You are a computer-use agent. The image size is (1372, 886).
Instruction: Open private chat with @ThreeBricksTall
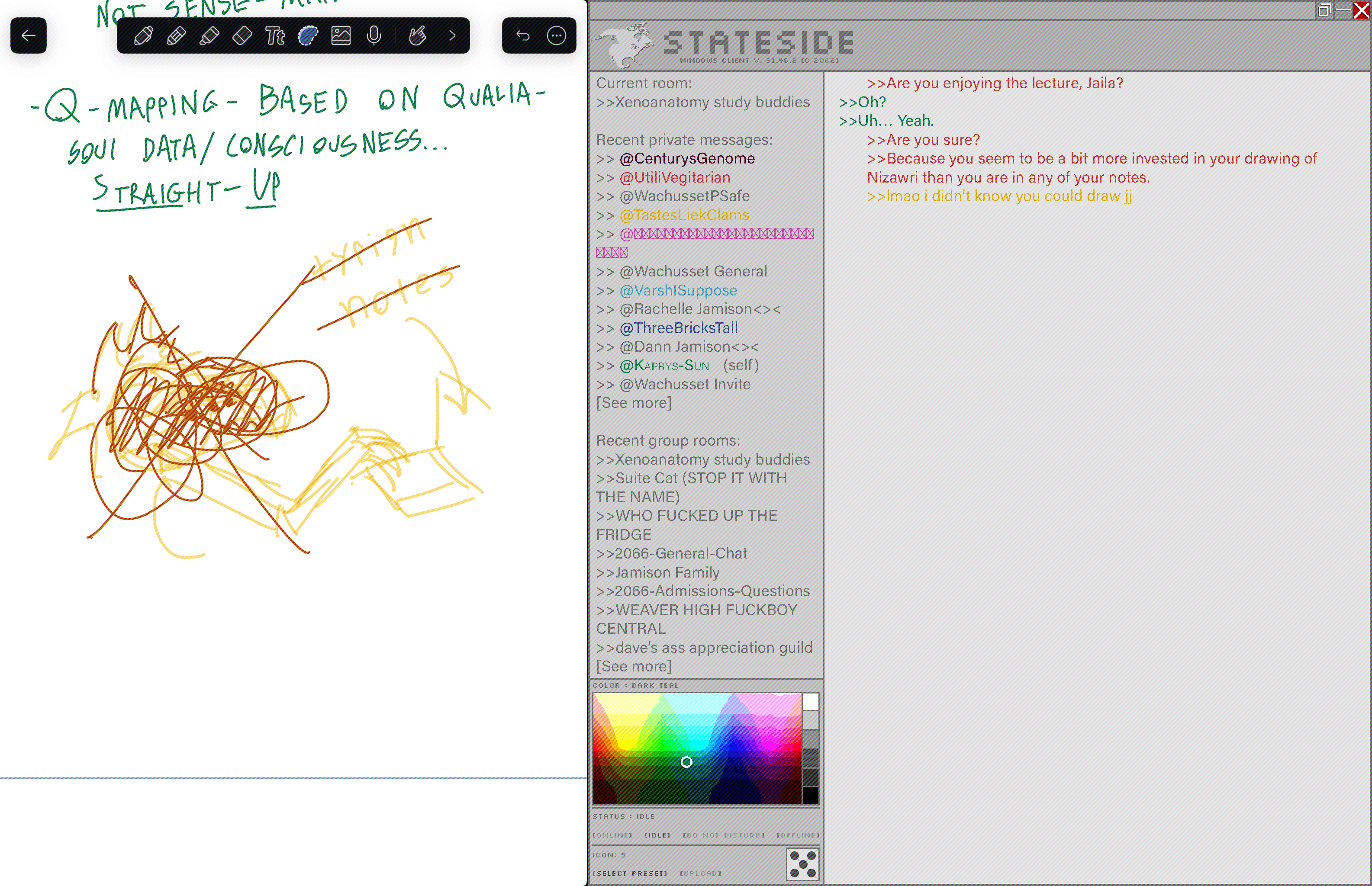tap(678, 328)
